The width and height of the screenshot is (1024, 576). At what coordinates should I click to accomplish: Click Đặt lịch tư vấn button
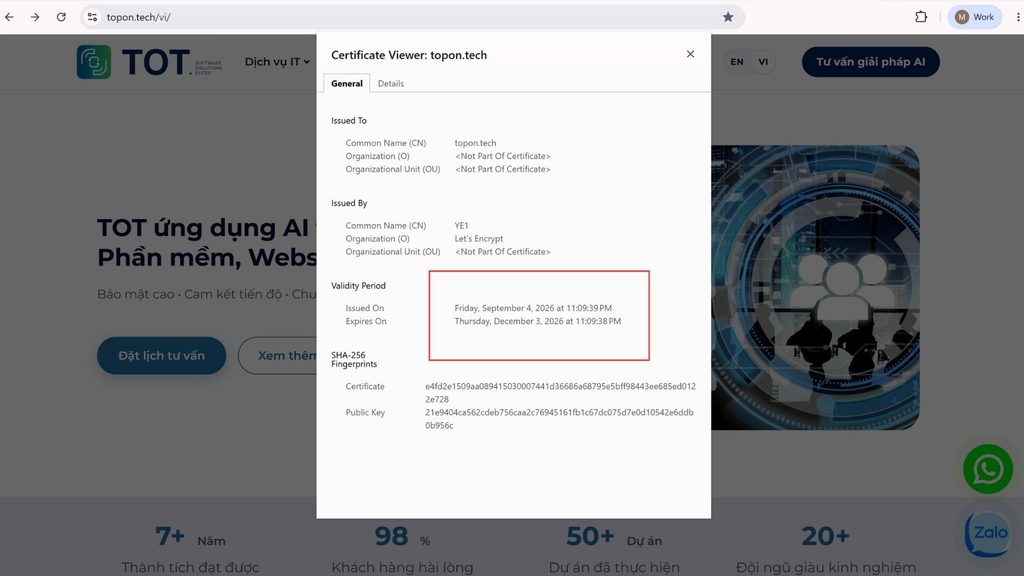click(x=161, y=355)
